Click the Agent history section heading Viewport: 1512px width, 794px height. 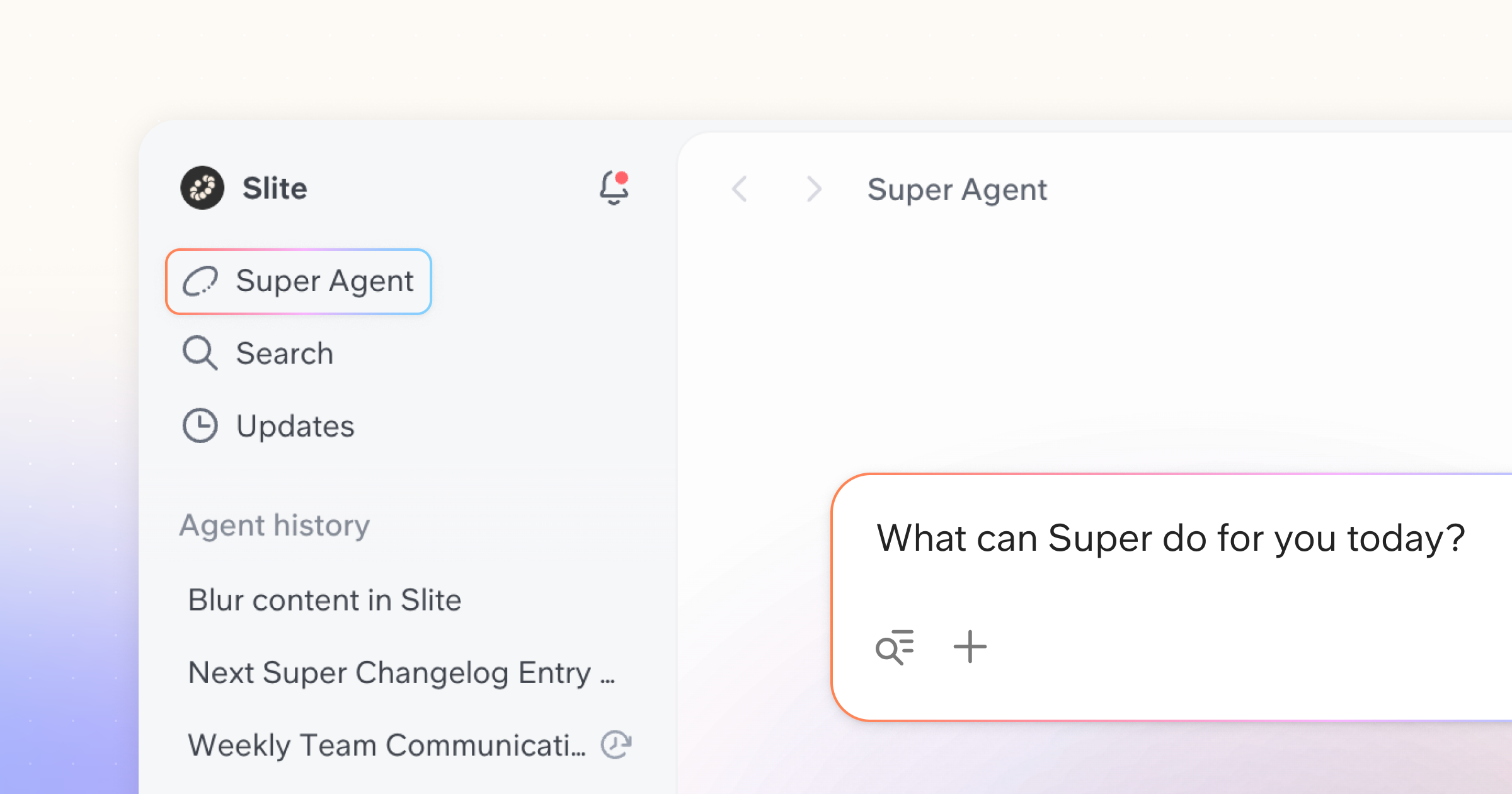275,525
